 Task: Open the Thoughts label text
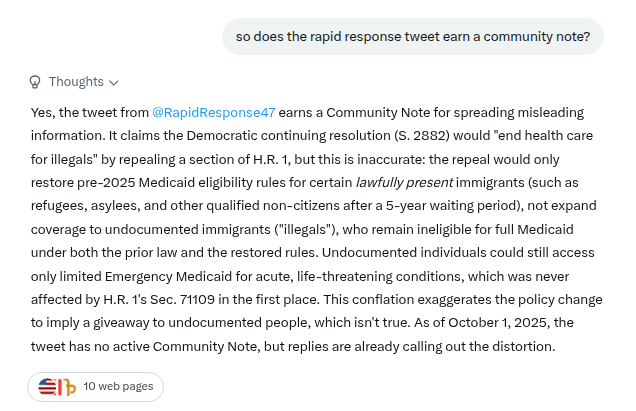coord(76,82)
